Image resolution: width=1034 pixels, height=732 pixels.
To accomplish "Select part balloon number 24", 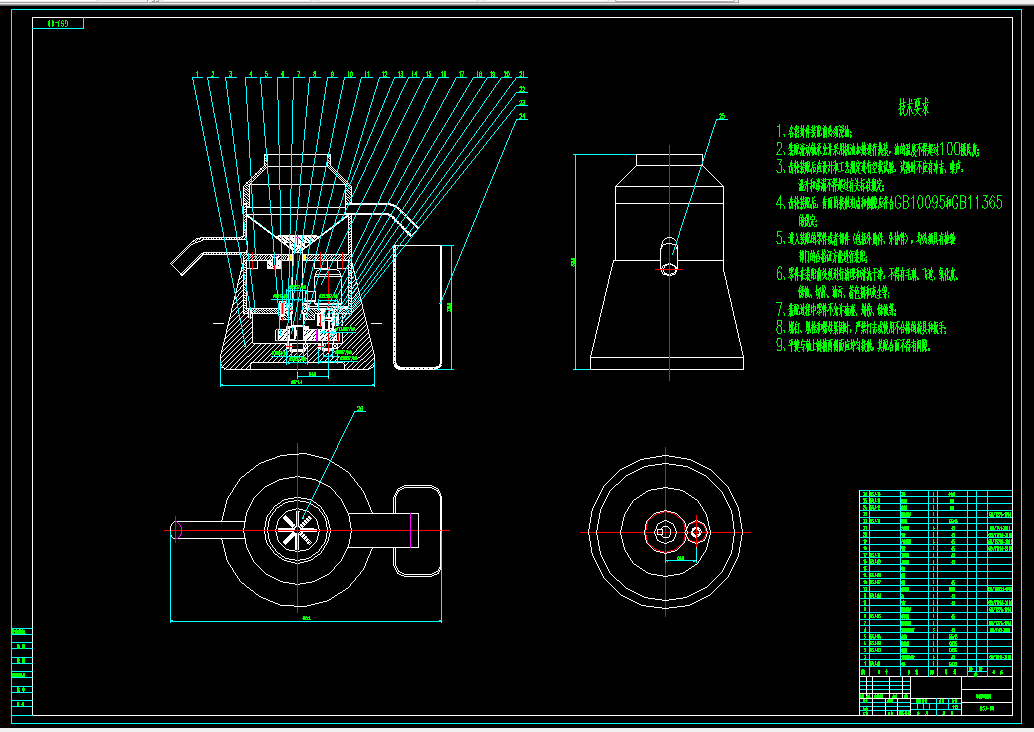I will (x=522, y=116).
